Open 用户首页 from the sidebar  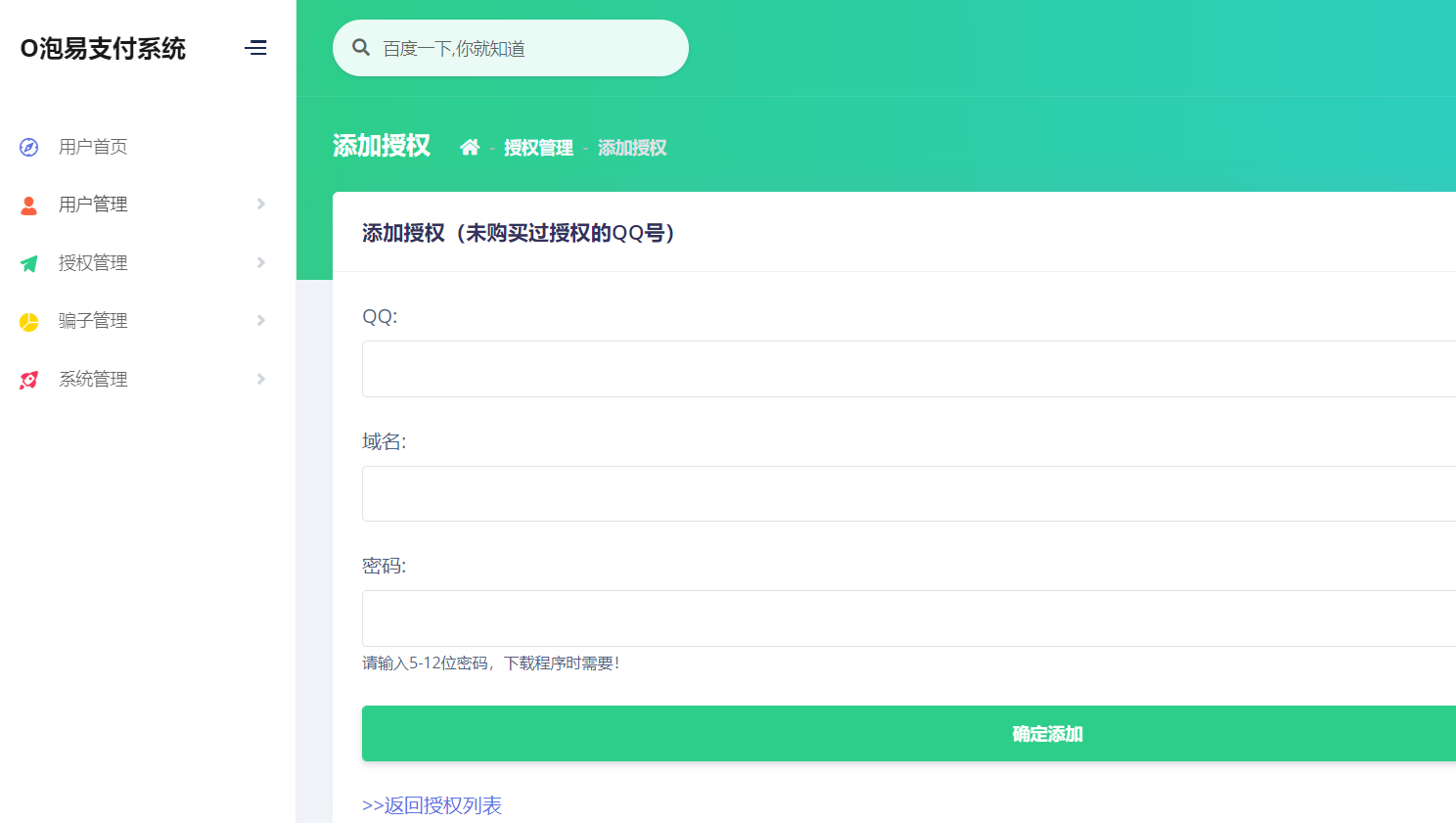click(92, 147)
